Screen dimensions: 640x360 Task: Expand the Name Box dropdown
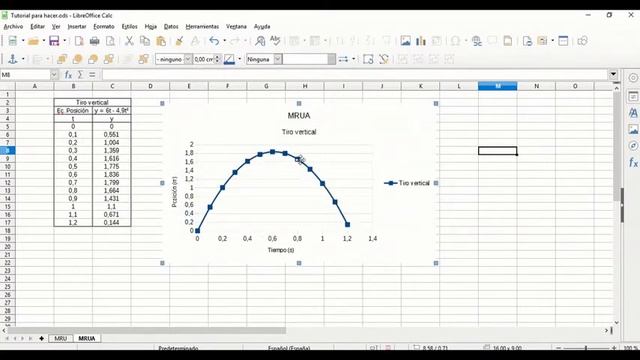pos(54,75)
